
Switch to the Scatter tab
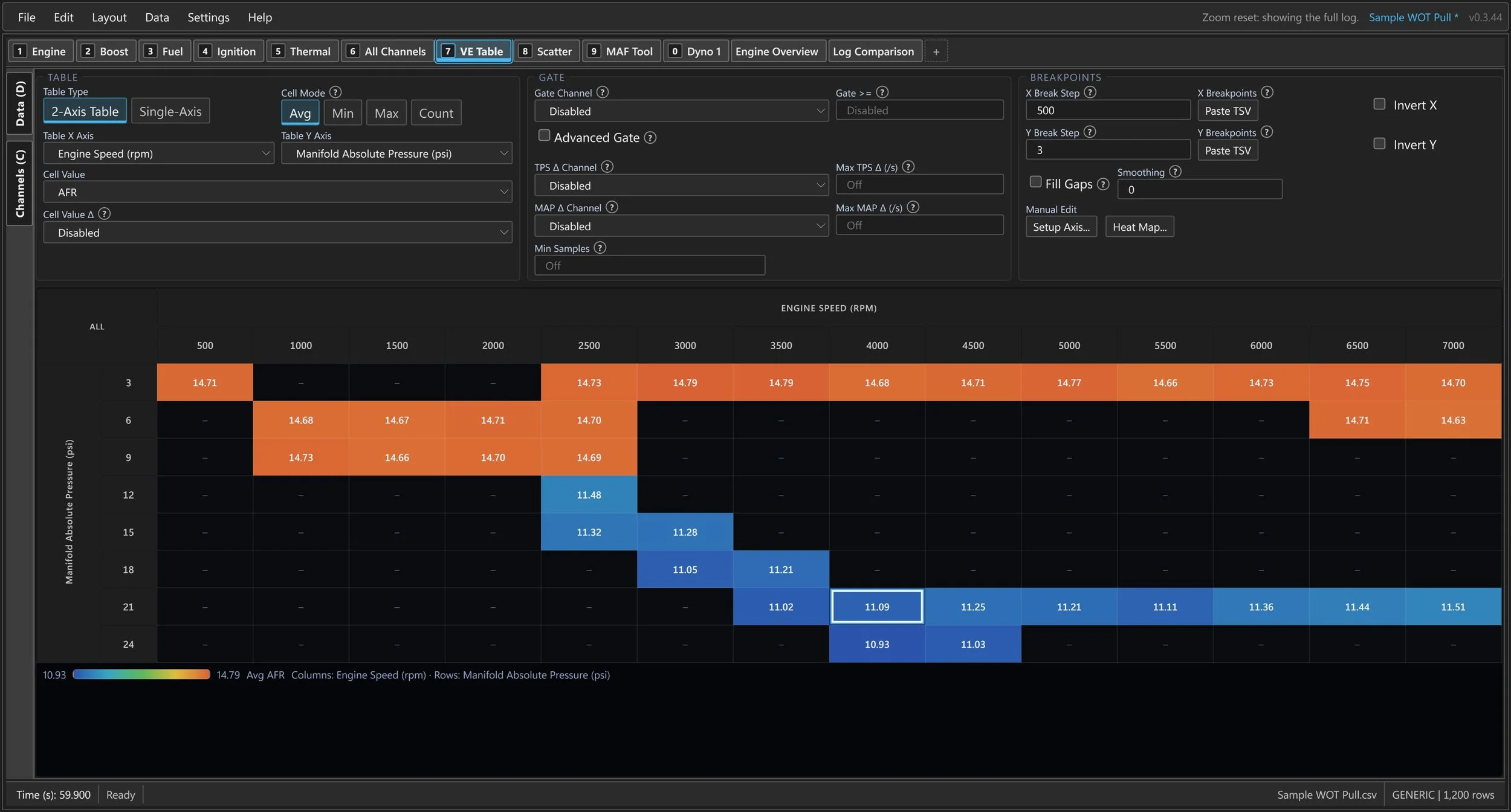[x=546, y=51]
